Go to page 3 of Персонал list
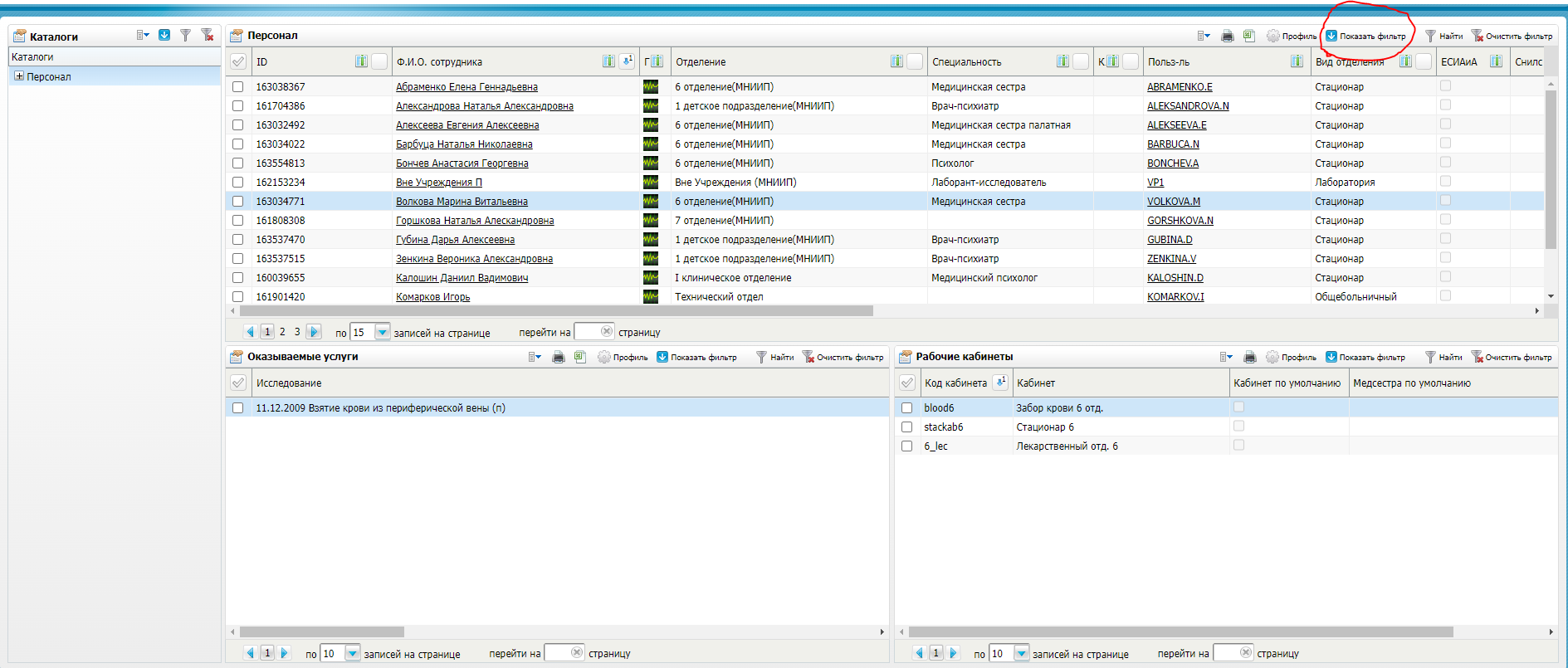 pos(297,332)
